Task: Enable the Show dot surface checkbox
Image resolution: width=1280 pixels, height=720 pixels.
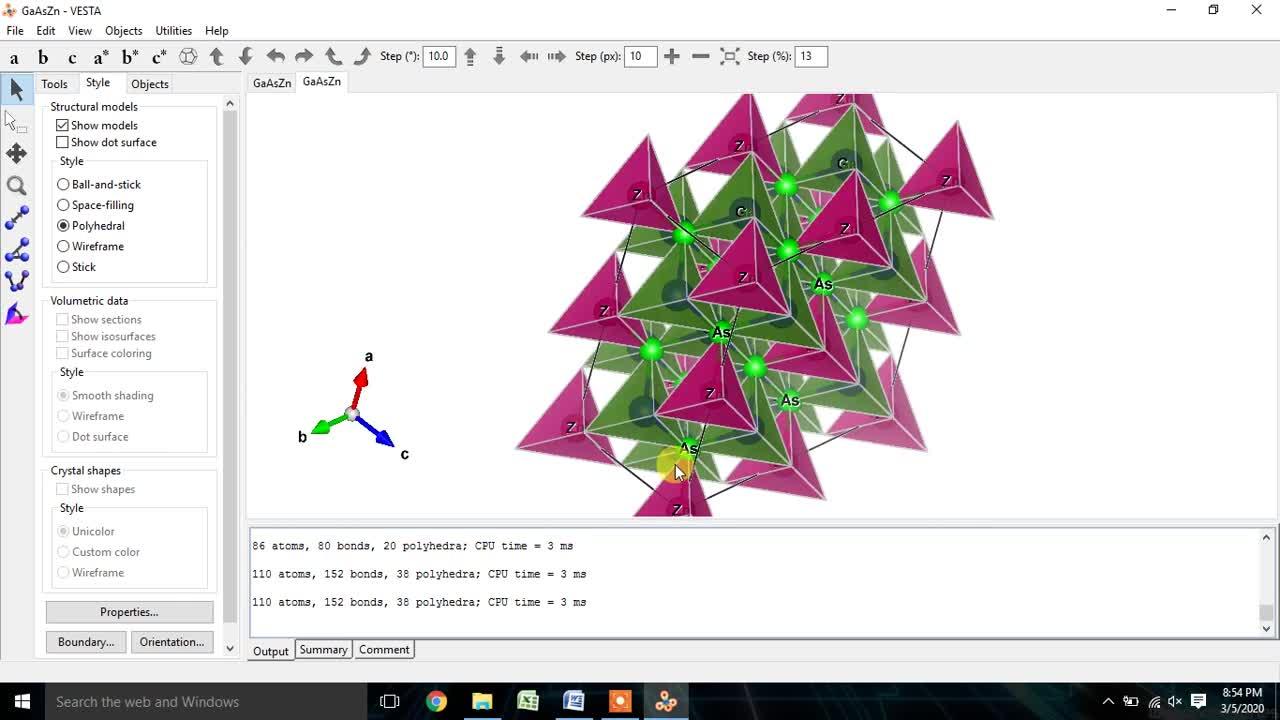Action: 63,142
